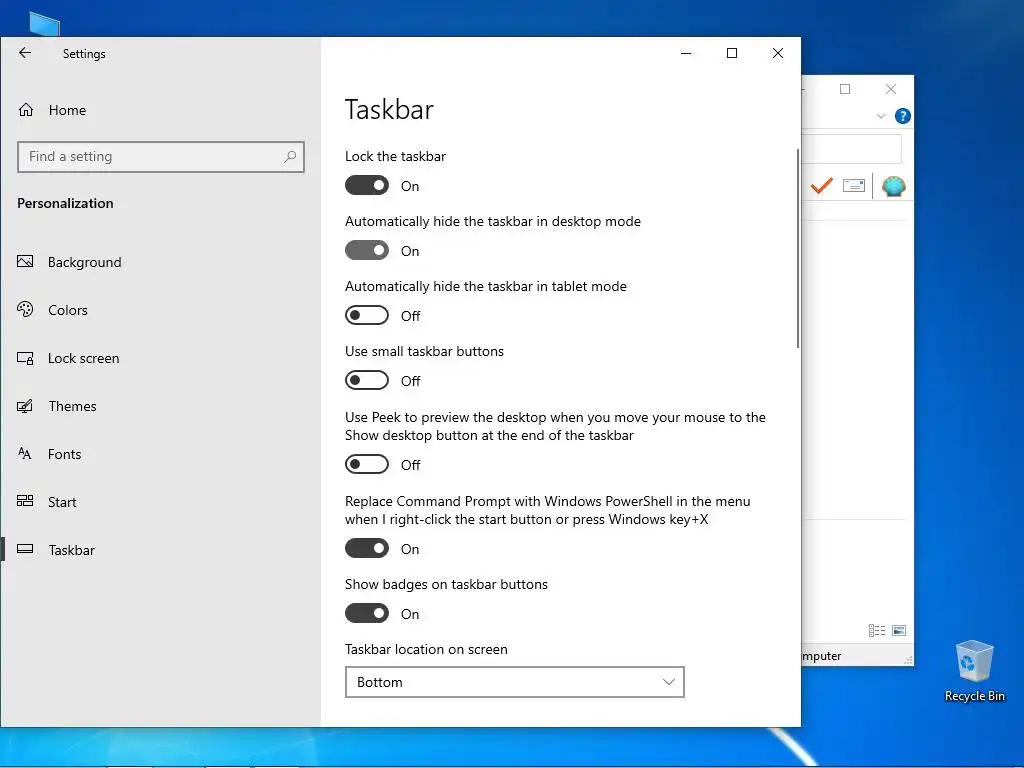
Task: Maximize the Settings window
Action: tap(732, 54)
